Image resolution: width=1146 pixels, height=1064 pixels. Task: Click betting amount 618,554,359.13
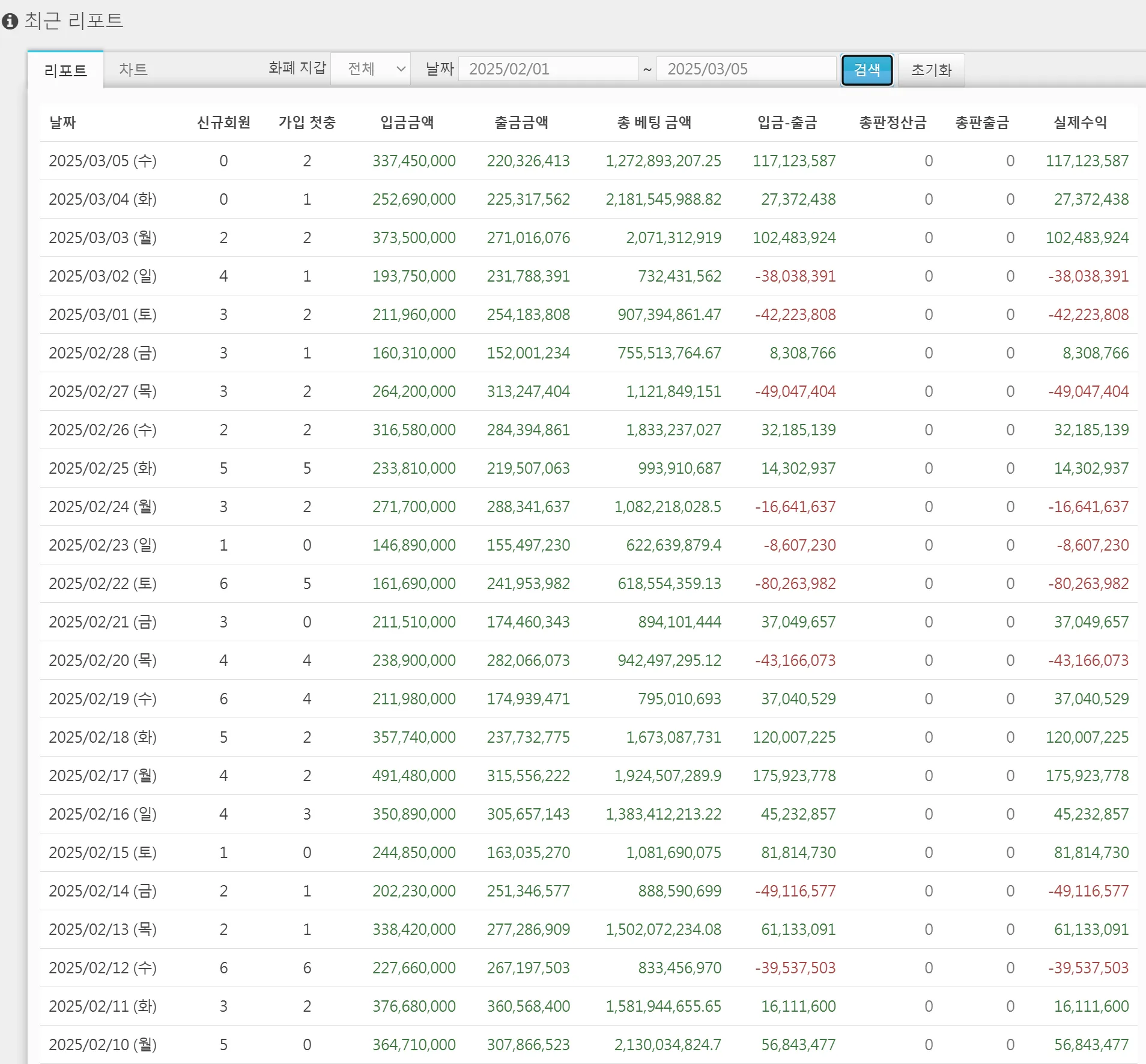[669, 584]
